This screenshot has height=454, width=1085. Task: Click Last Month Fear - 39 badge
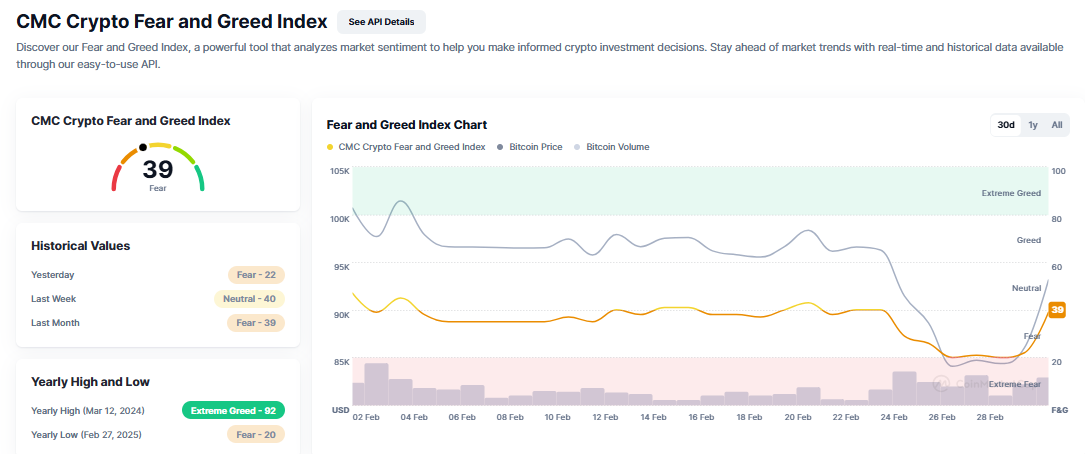point(256,323)
